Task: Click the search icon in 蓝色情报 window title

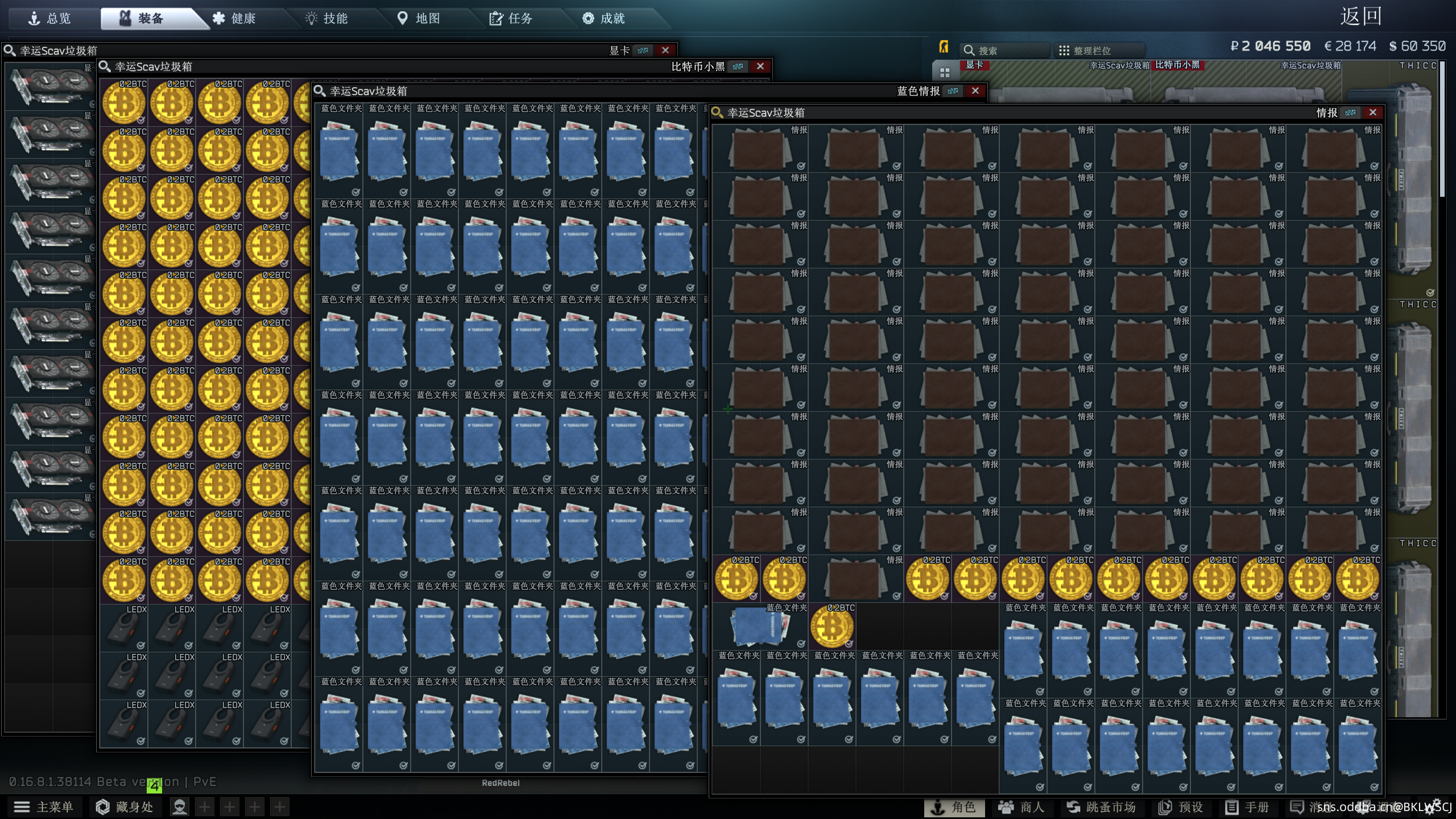Action: (320, 91)
